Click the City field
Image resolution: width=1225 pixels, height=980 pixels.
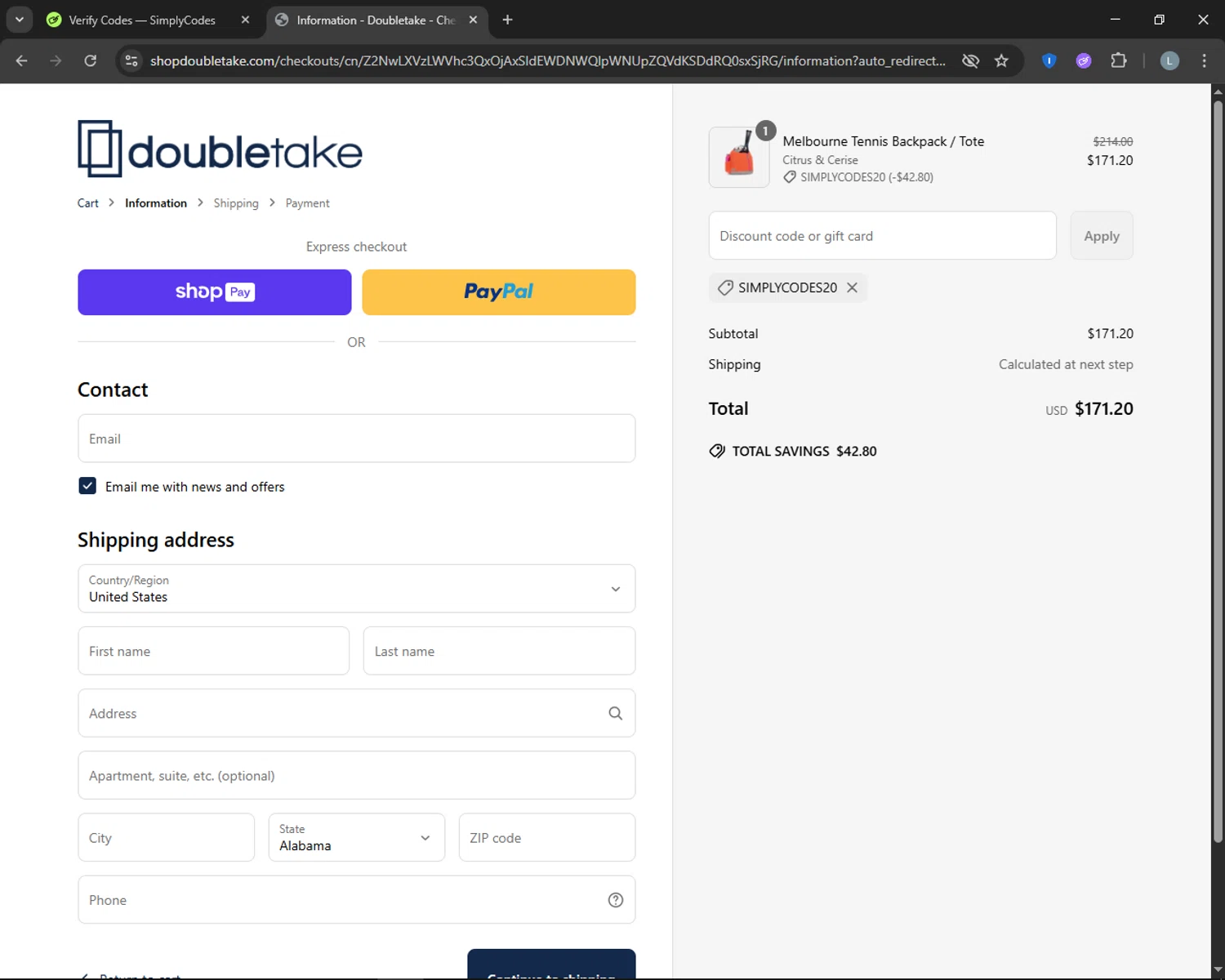[167, 837]
